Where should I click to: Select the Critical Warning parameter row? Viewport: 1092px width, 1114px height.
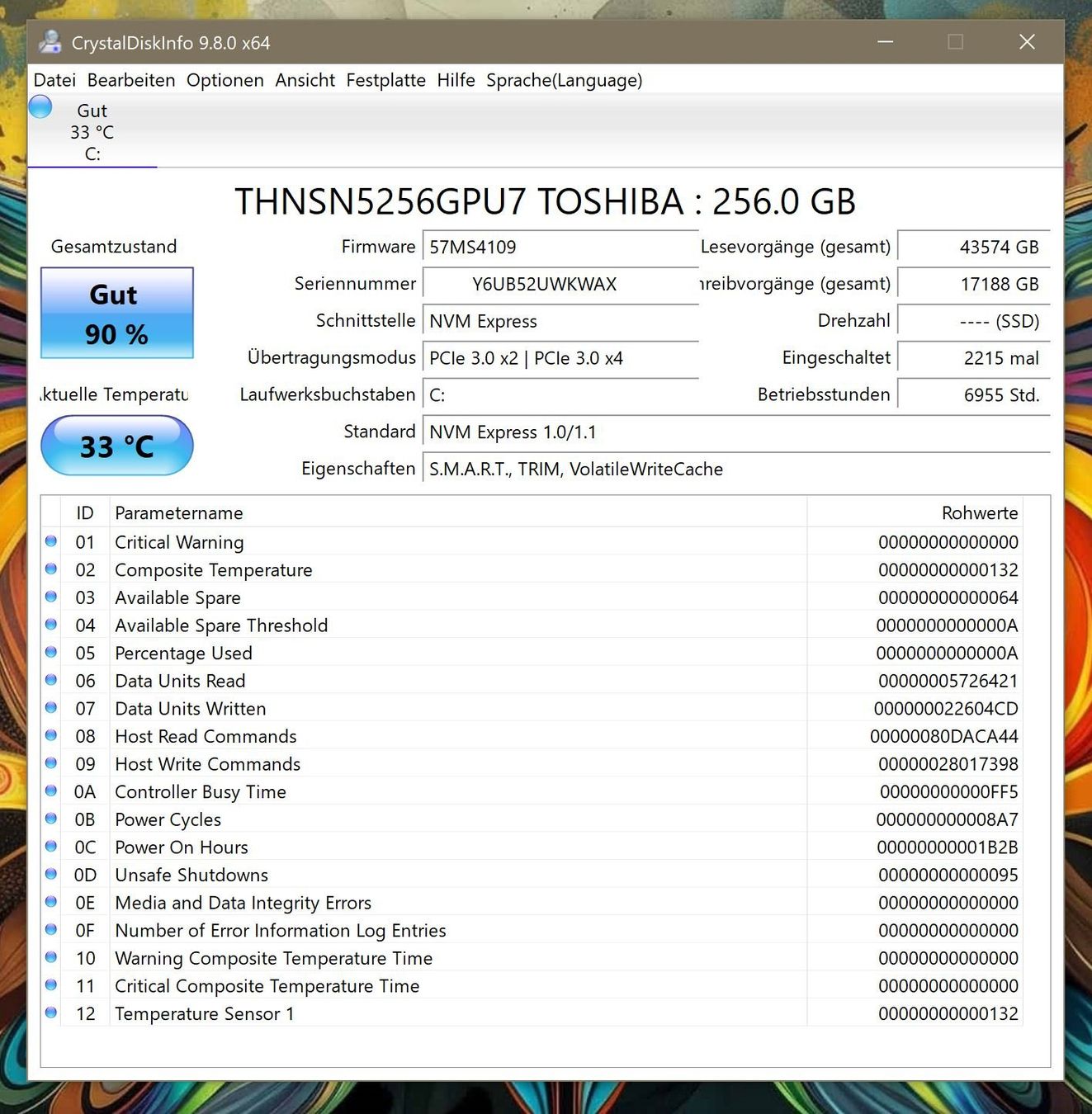point(532,542)
